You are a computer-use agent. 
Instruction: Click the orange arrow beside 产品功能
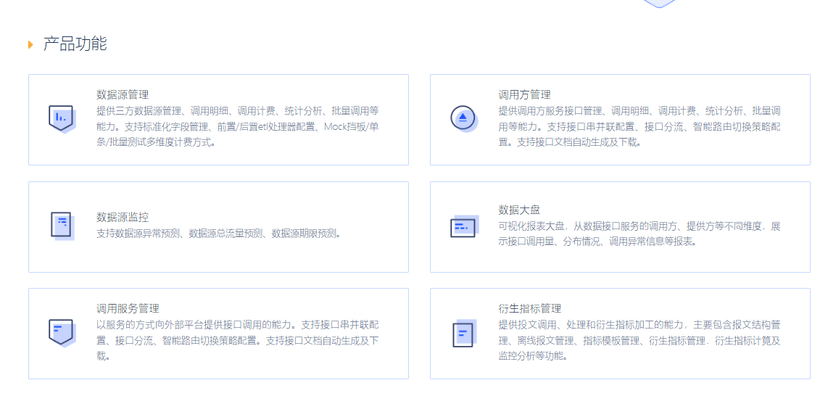click(31, 44)
